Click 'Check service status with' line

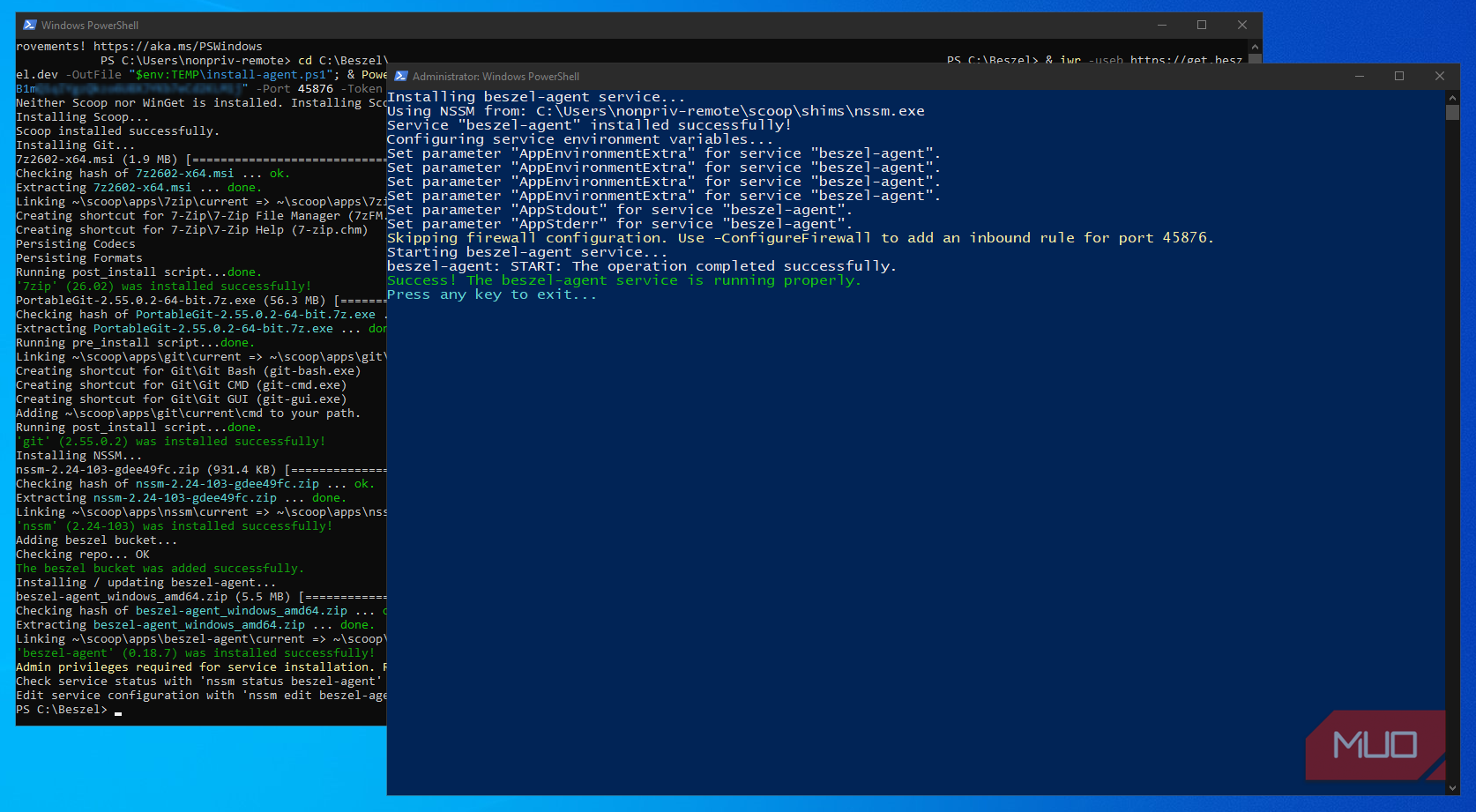click(201, 682)
